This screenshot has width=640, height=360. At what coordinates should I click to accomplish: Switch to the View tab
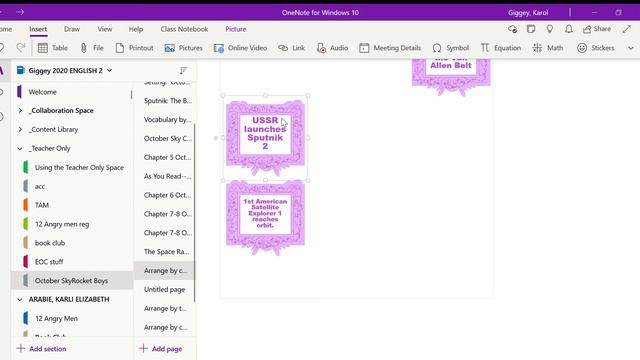[x=104, y=29]
